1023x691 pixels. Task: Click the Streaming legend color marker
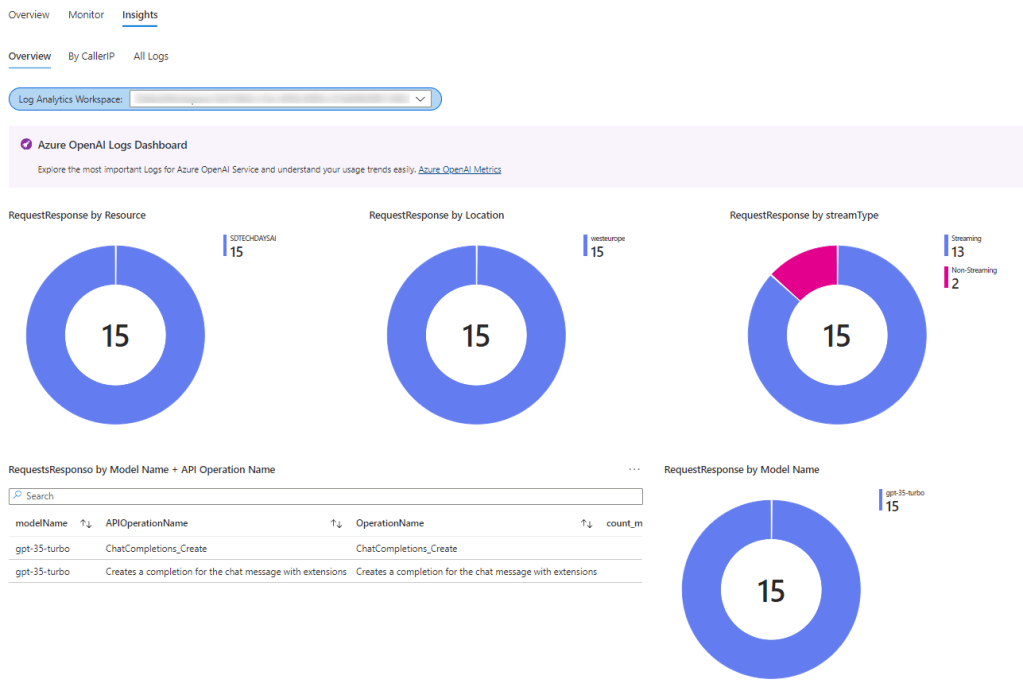tap(945, 245)
